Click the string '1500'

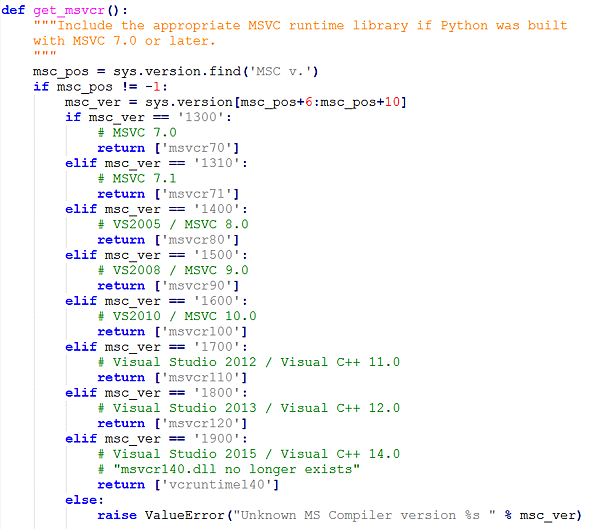(217, 255)
